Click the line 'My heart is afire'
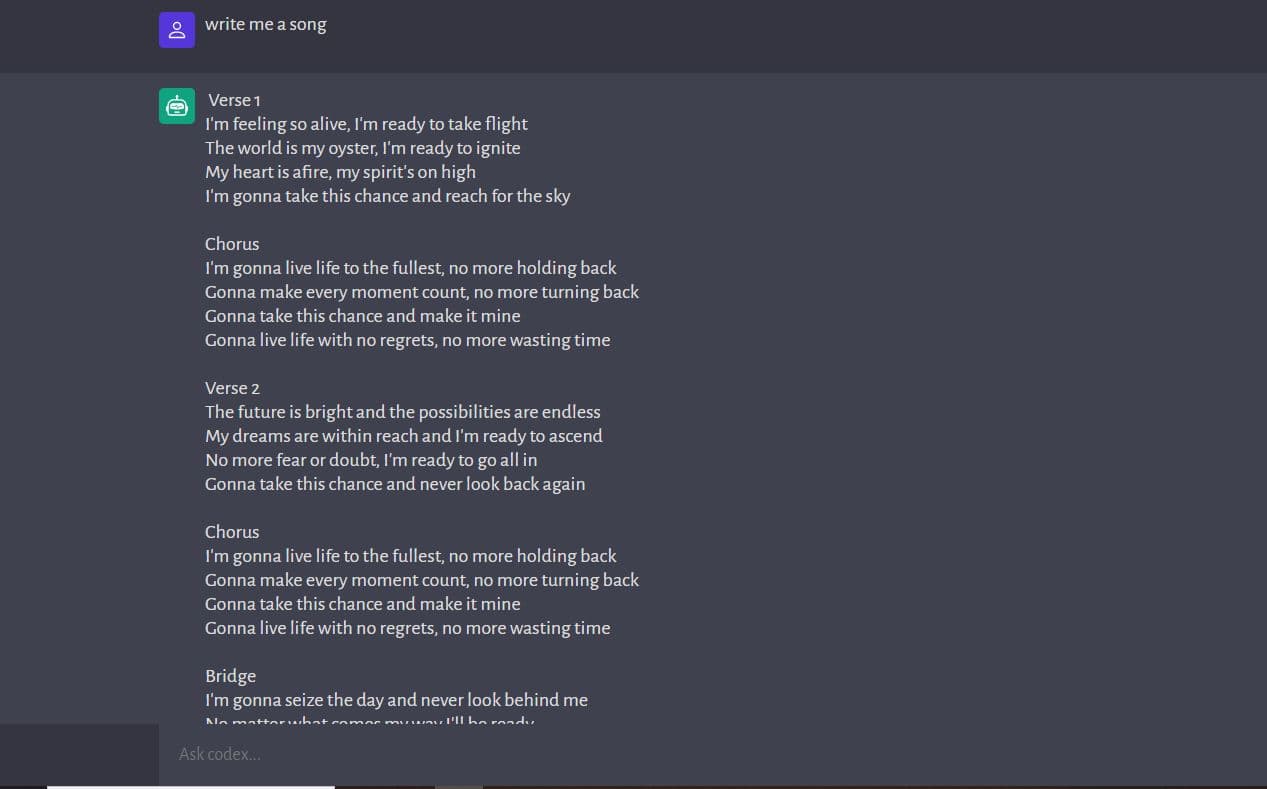1267x789 pixels. [x=340, y=172]
